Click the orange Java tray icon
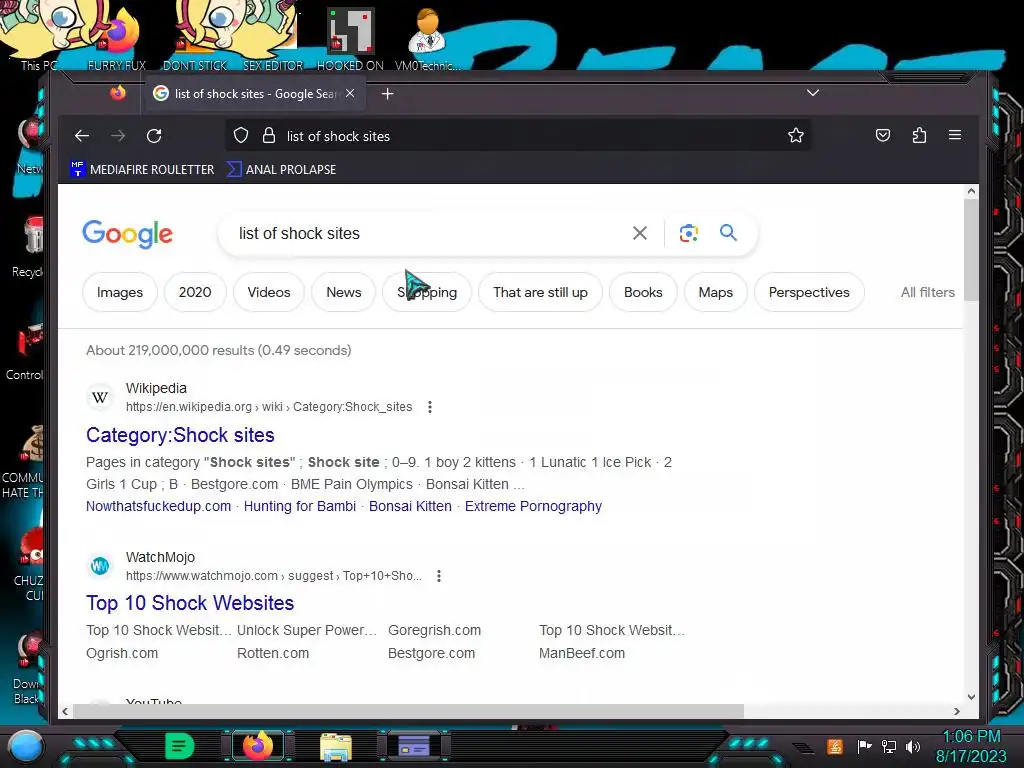This screenshot has width=1024, height=768. [x=835, y=746]
